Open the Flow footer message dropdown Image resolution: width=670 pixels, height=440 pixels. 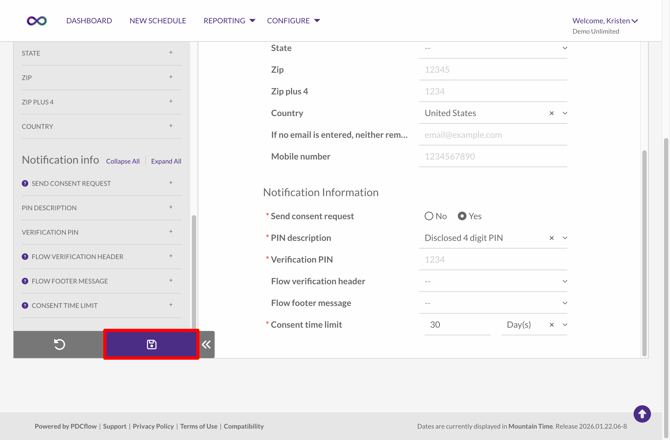493,303
